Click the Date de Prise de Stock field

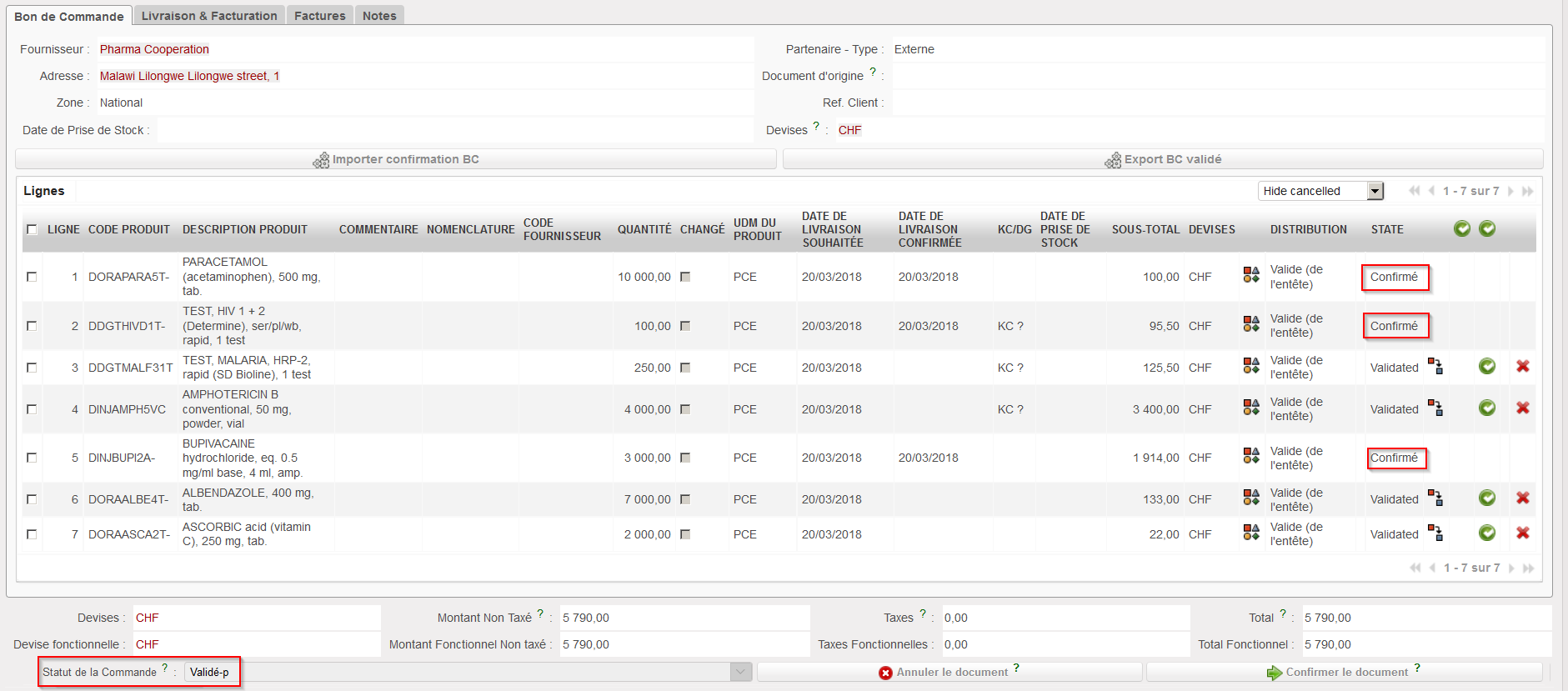point(454,130)
